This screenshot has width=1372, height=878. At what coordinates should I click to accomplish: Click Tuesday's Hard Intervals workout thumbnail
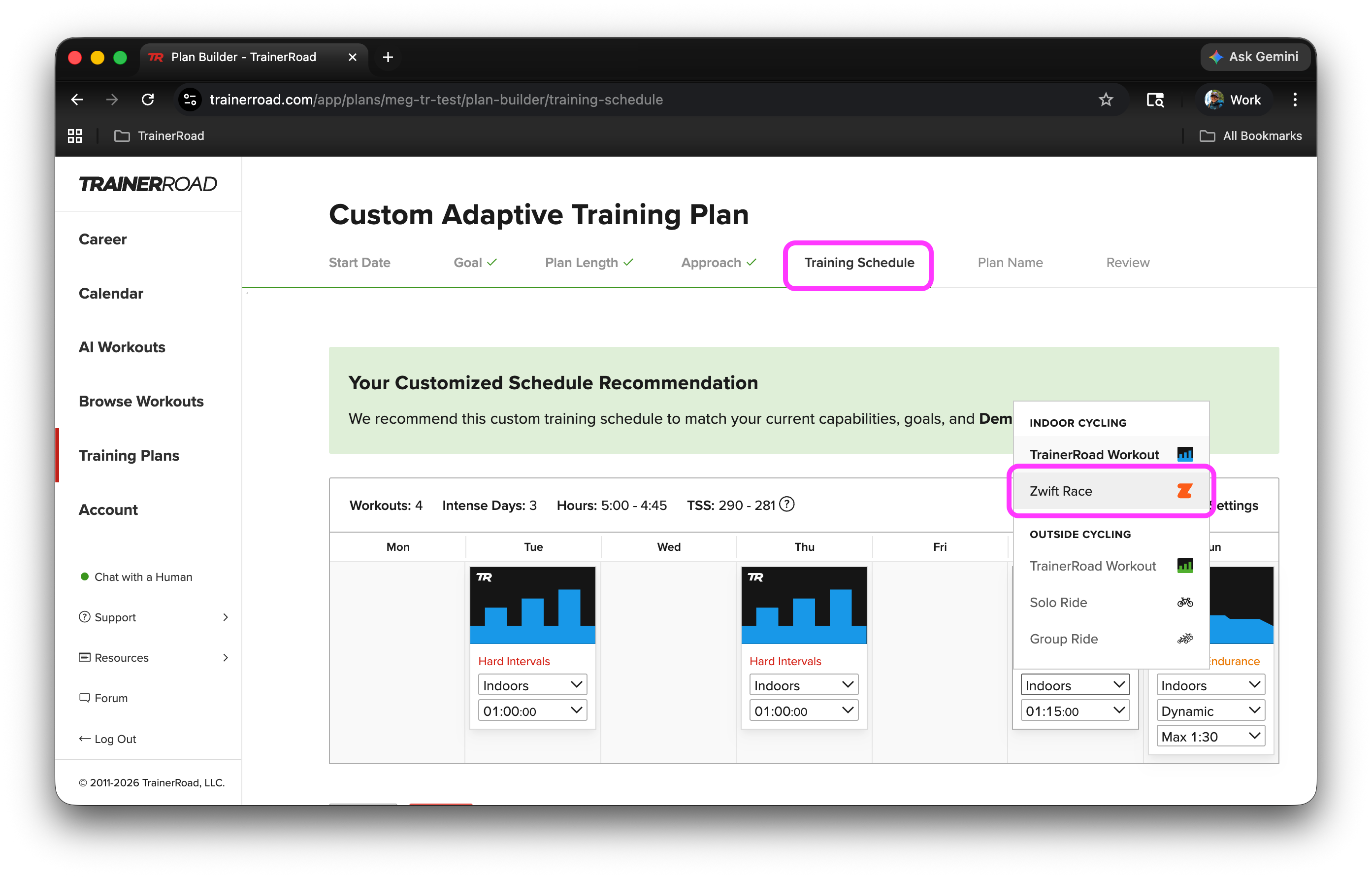[x=533, y=606]
